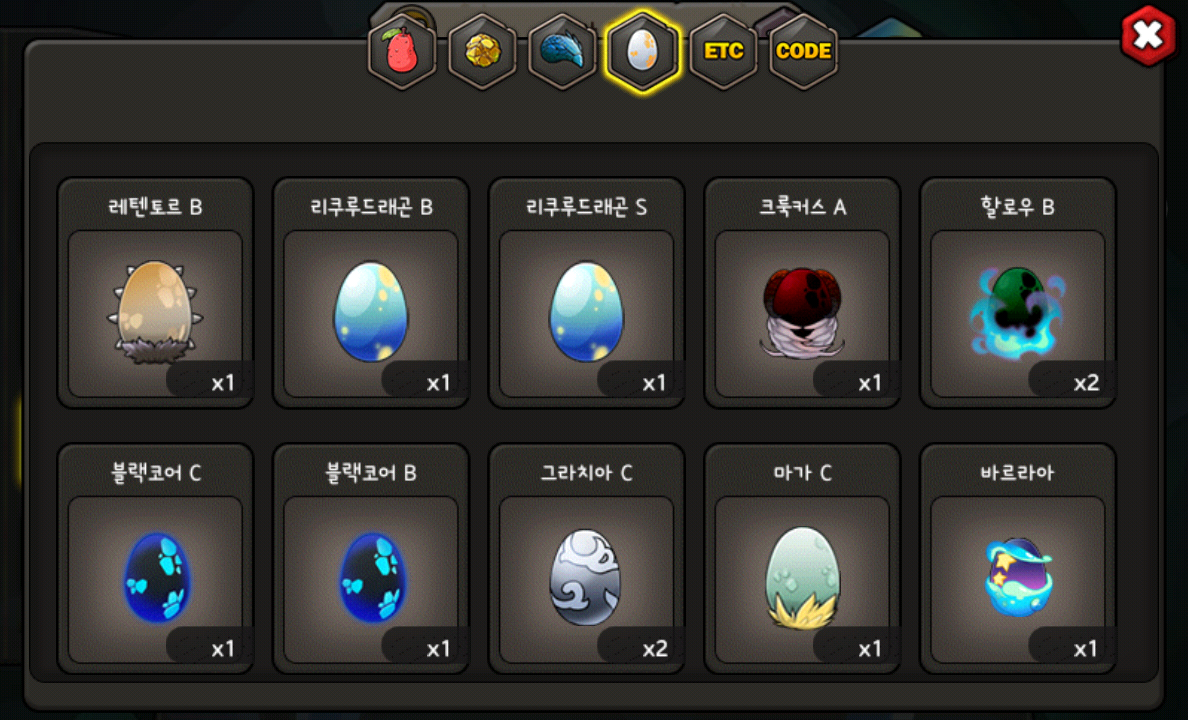Choose the 블랙코어 B egg

[x=371, y=559]
